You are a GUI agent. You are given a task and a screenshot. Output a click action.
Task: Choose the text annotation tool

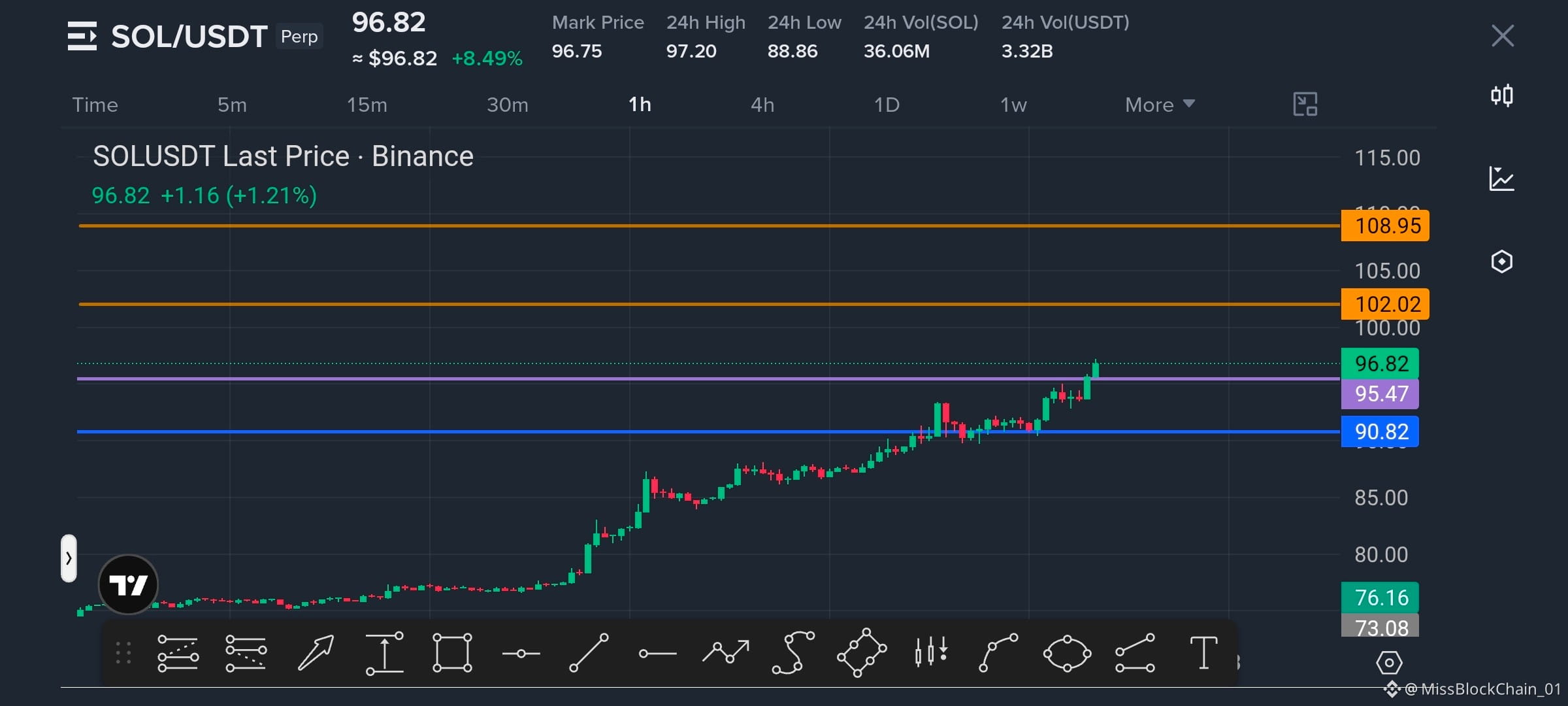1203,652
